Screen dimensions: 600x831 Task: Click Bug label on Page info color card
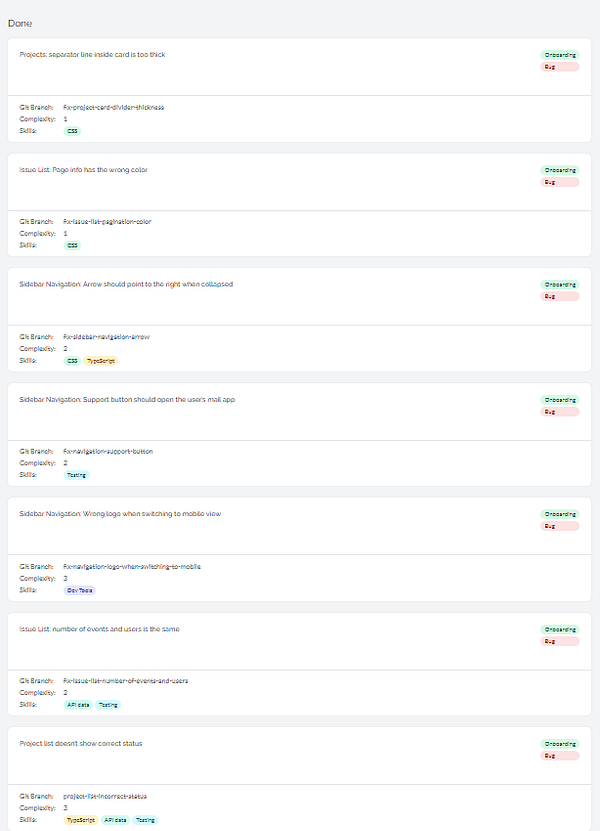pos(559,182)
